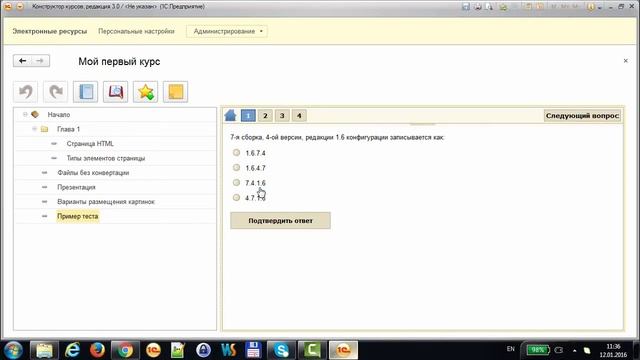Go to test home via house icon

231,116
